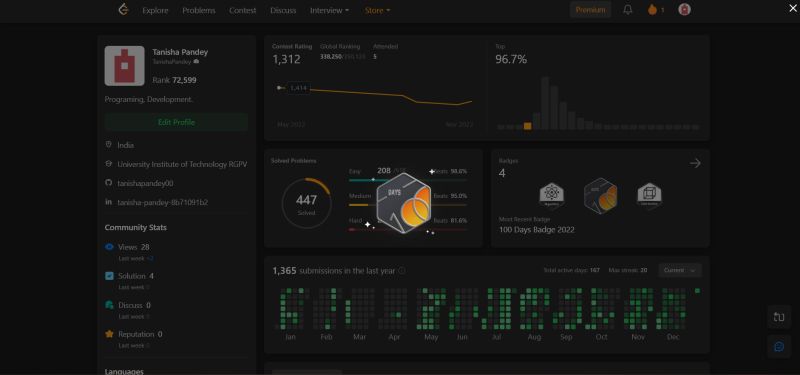Click the arrow to view all badges
The image size is (800, 375).
point(695,163)
